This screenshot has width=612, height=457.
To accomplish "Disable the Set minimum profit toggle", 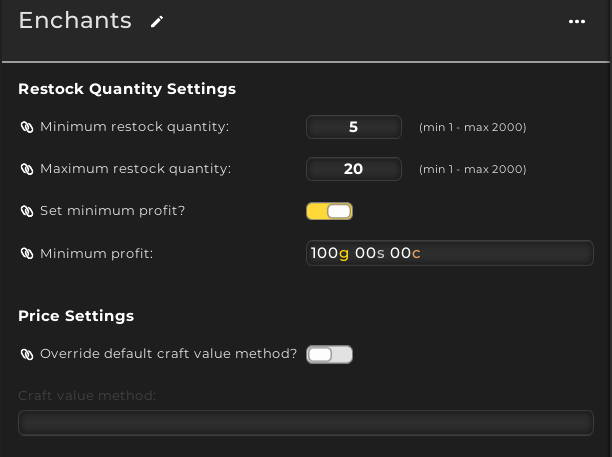I will click(x=329, y=211).
